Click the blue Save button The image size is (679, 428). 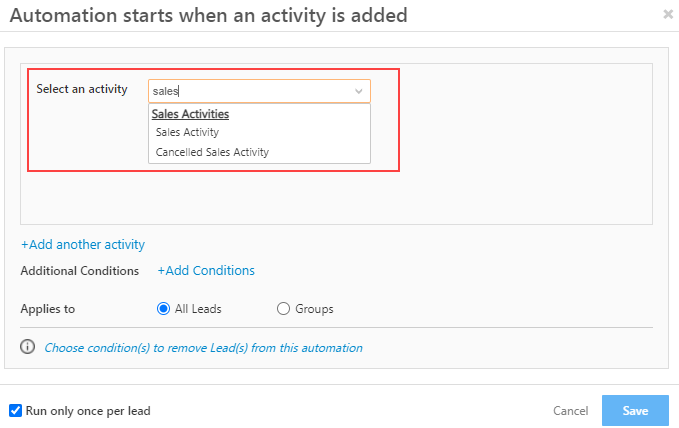click(635, 410)
